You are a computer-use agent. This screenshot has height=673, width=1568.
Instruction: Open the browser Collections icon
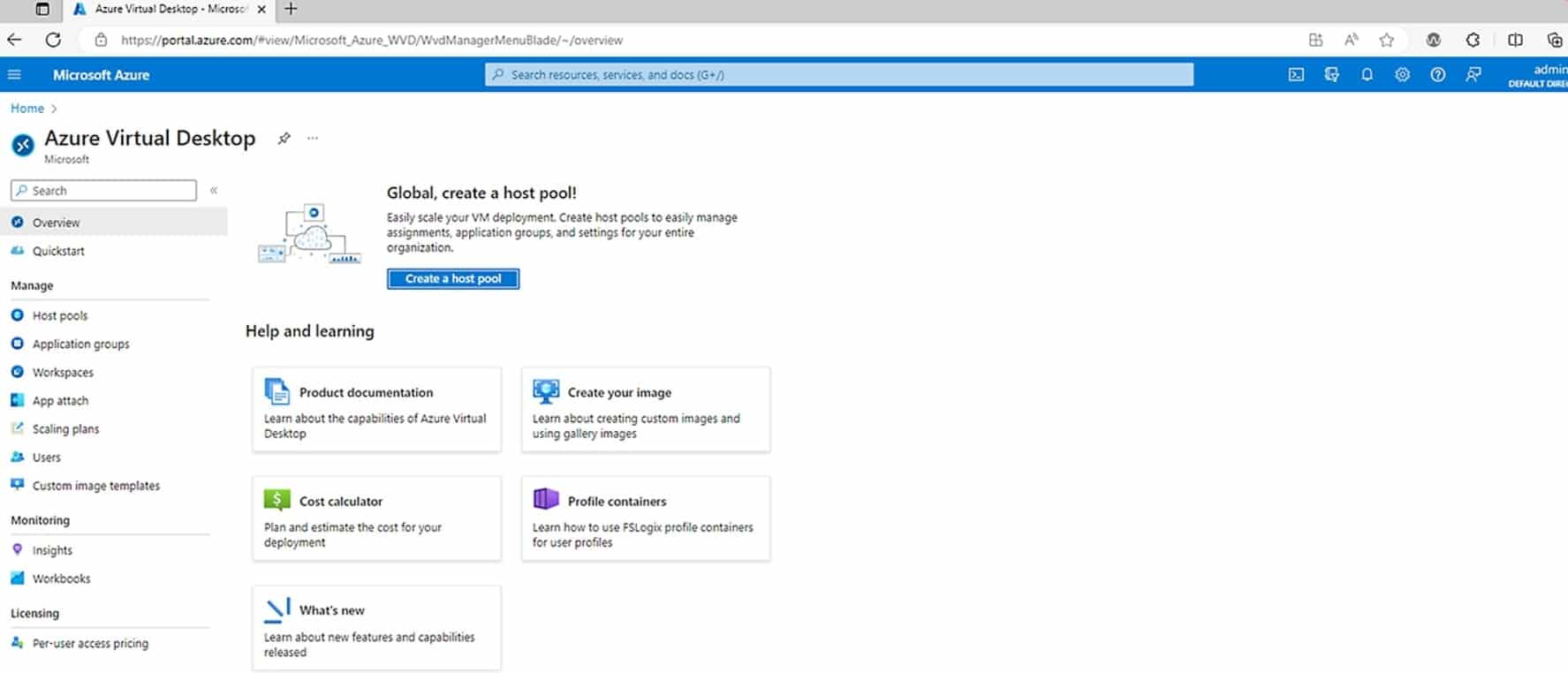pyautogui.click(x=1555, y=40)
